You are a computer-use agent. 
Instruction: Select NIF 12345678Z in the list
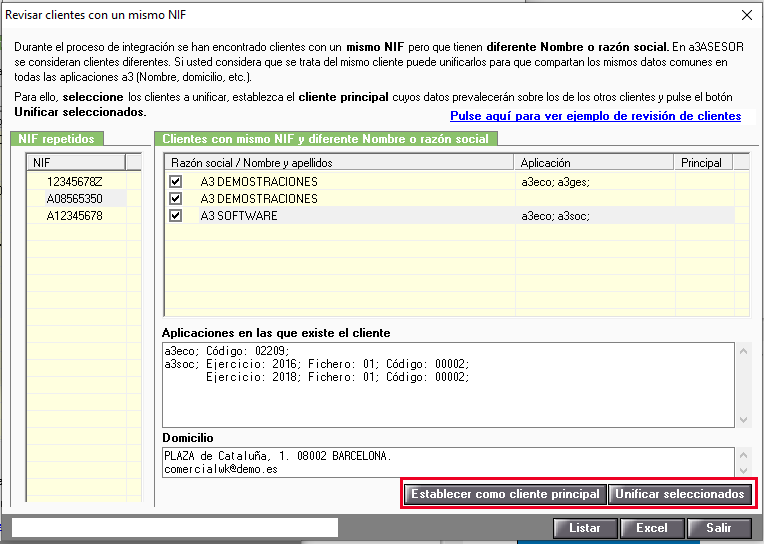click(x=75, y=182)
